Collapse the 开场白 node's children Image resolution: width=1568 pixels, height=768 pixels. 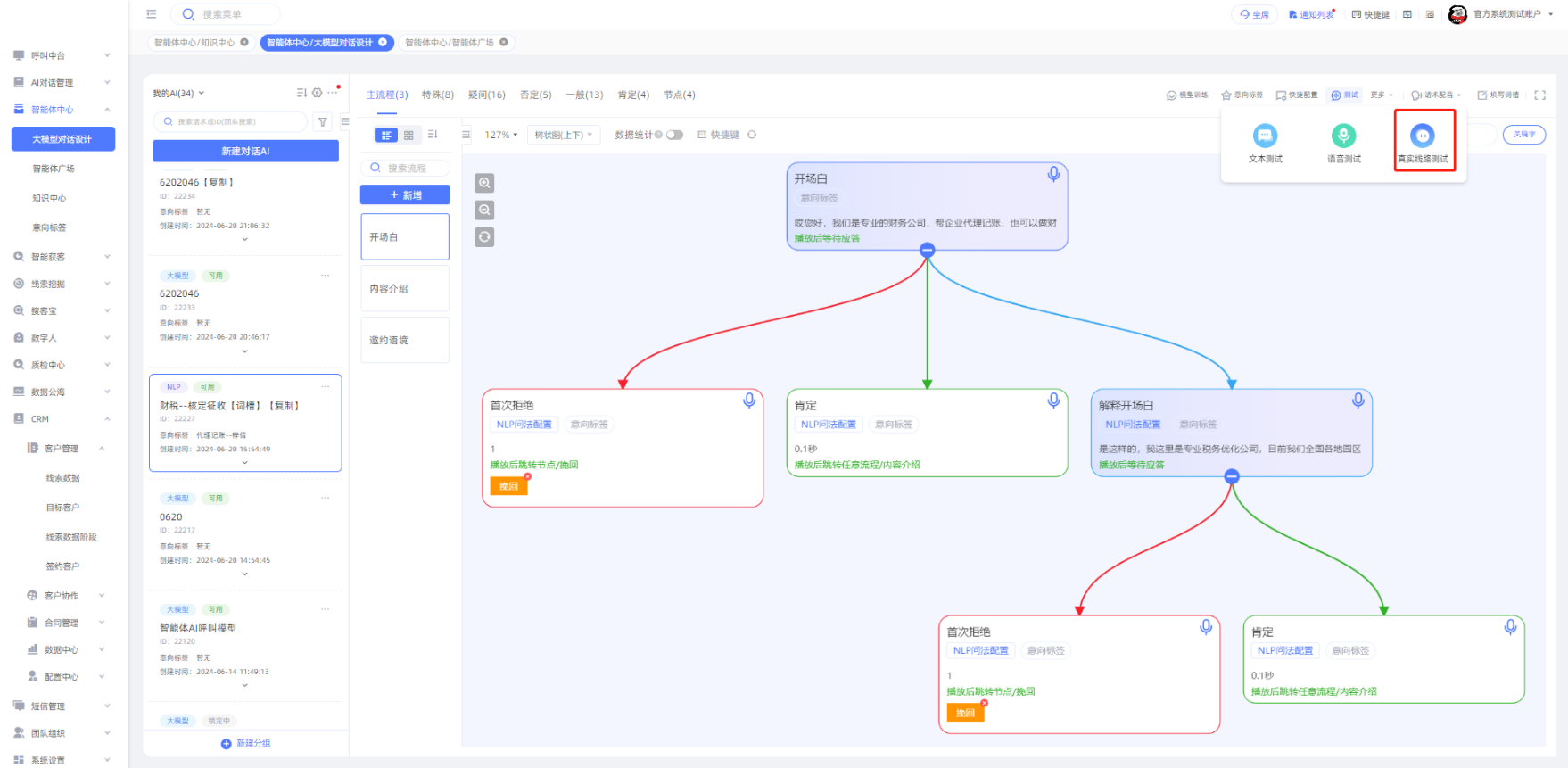pos(928,250)
